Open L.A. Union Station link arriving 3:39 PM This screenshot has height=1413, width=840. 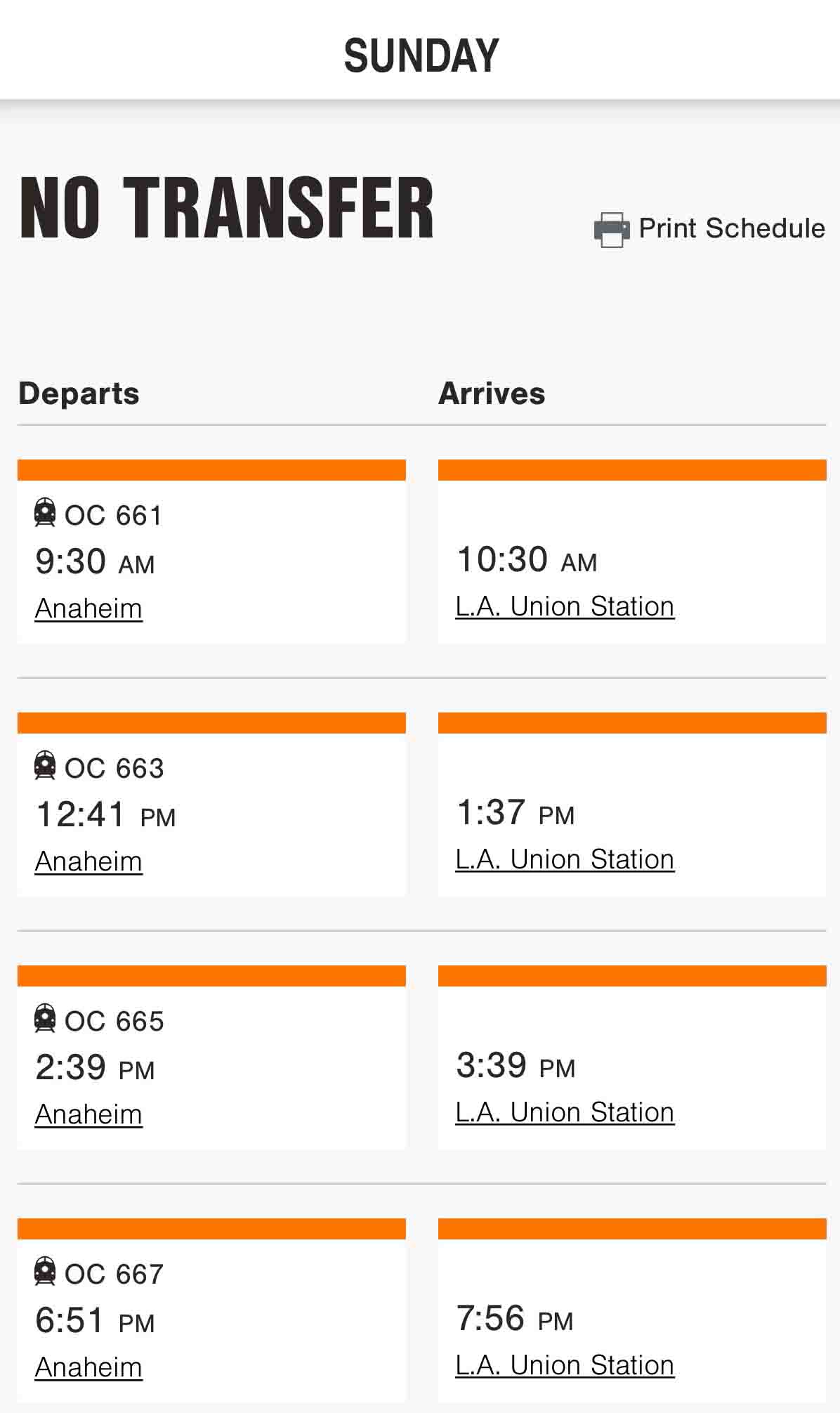click(565, 1112)
